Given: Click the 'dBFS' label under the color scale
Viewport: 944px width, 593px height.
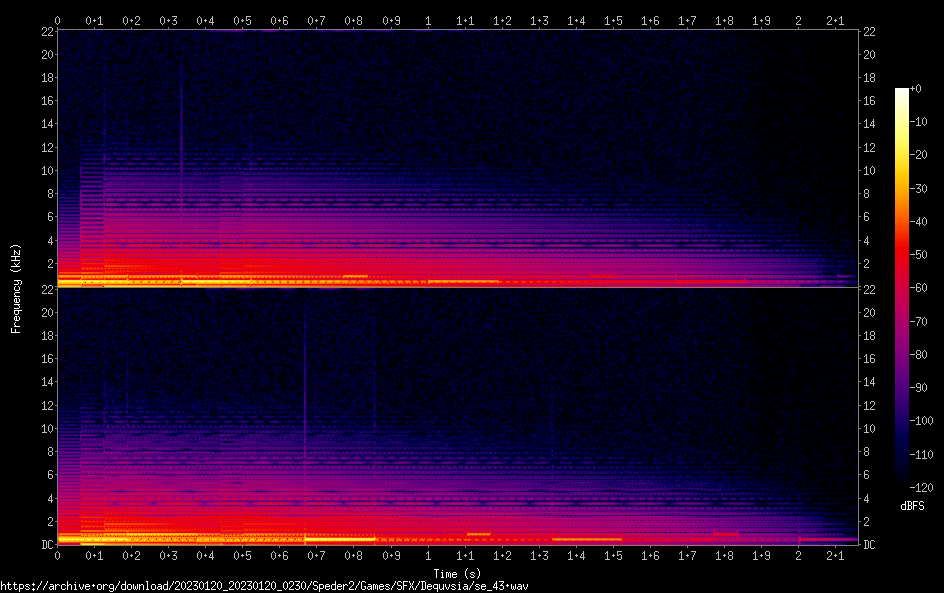Looking at the screenshot, I should click(911, 507).
